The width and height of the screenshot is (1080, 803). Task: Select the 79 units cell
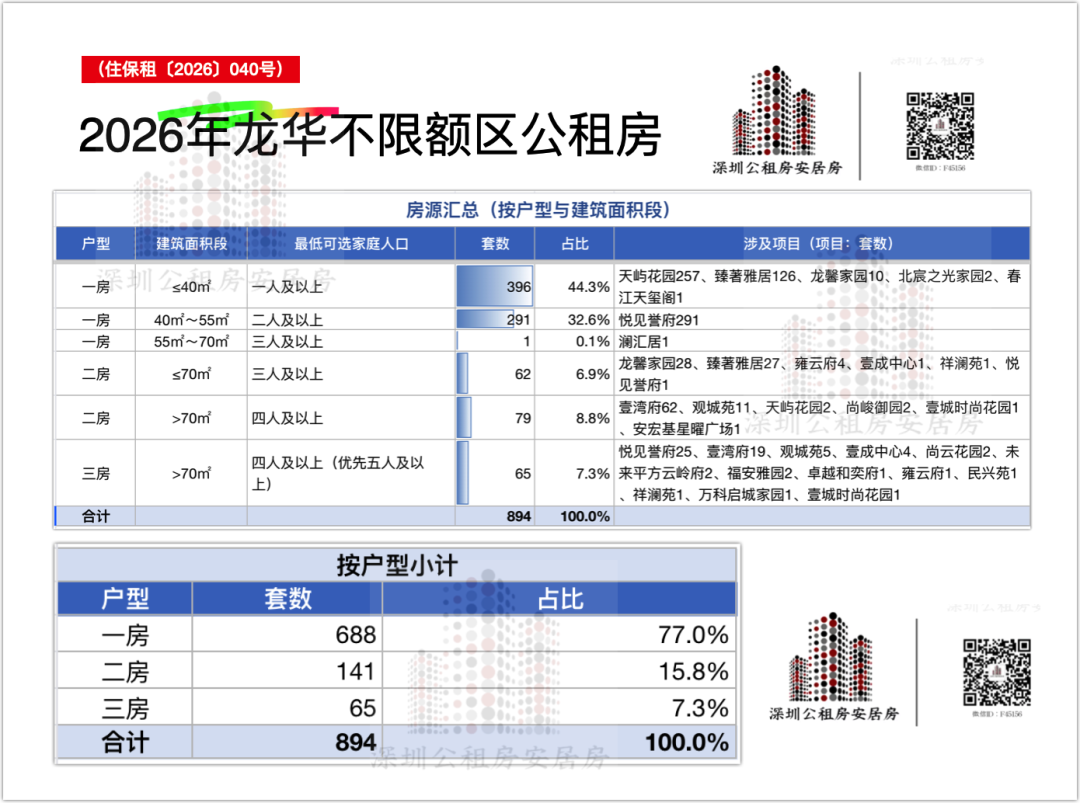click(x=495, y=418)
